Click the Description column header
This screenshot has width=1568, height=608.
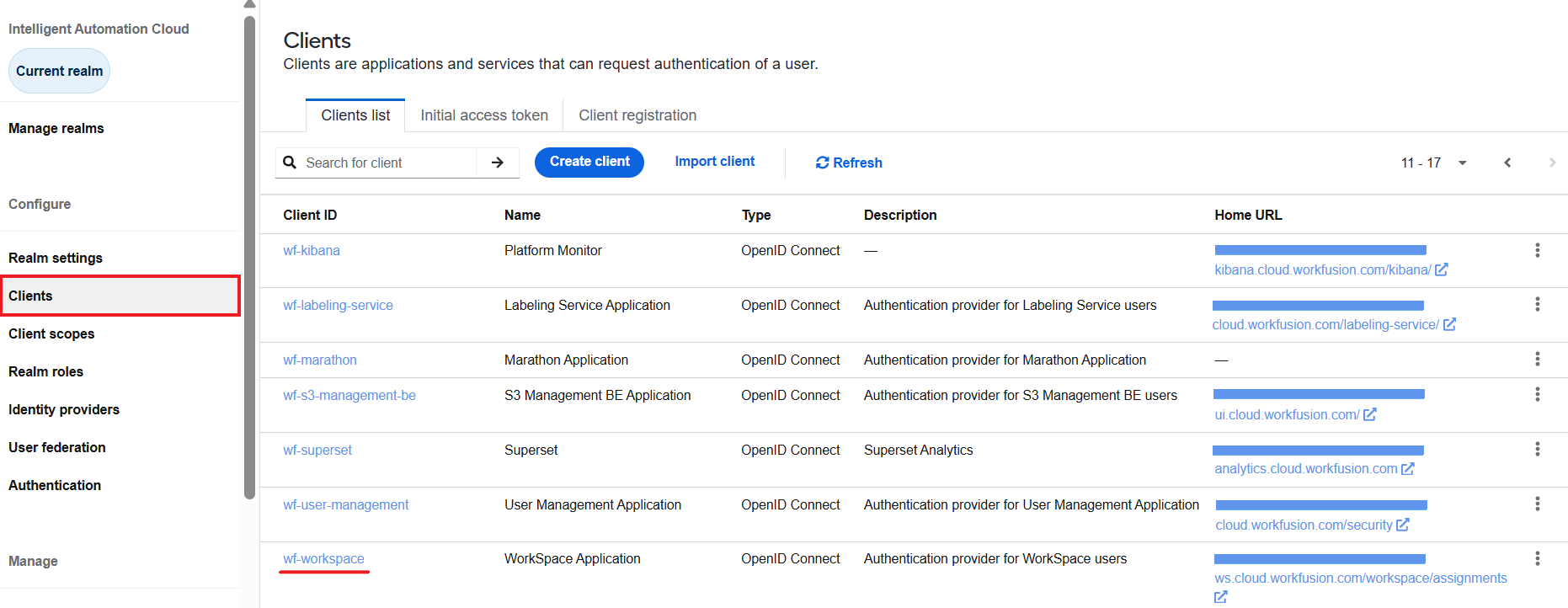pyautogui.click(x=900, y=215)
